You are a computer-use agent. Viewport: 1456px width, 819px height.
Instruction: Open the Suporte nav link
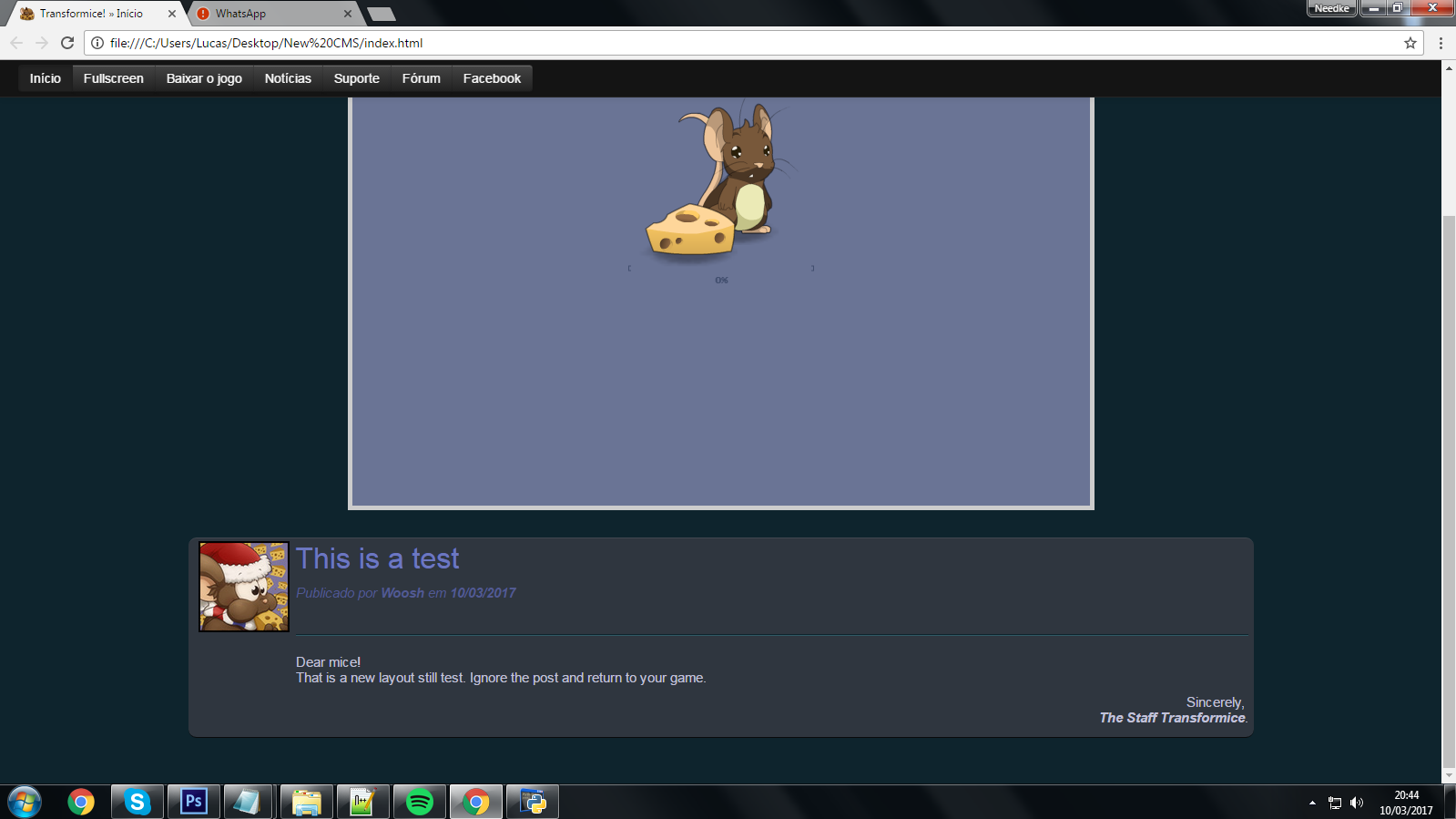coord(356,78)
